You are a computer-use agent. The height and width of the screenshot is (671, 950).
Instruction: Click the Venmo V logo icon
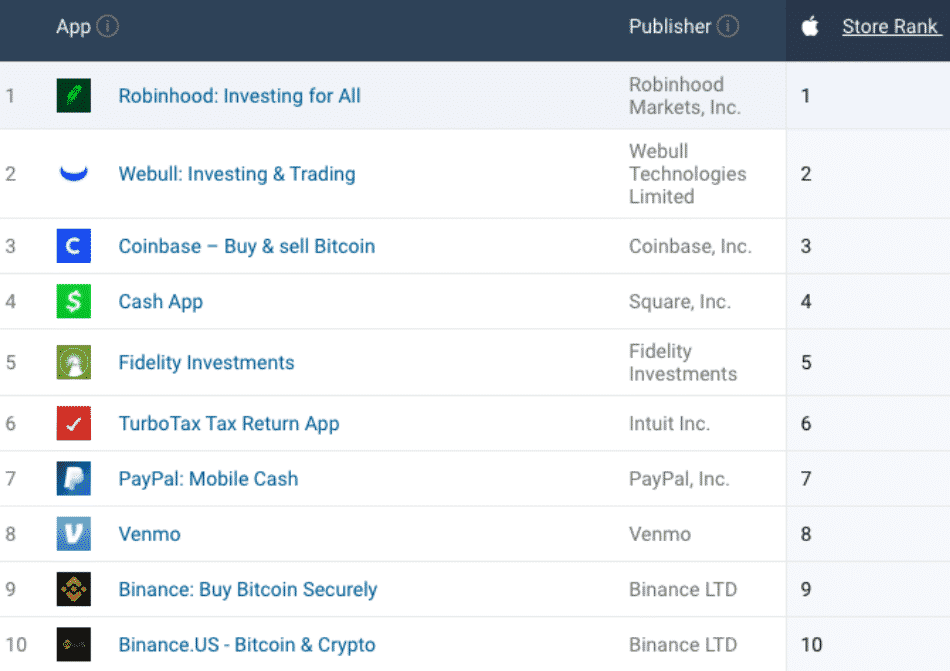[x=73, y=534]
